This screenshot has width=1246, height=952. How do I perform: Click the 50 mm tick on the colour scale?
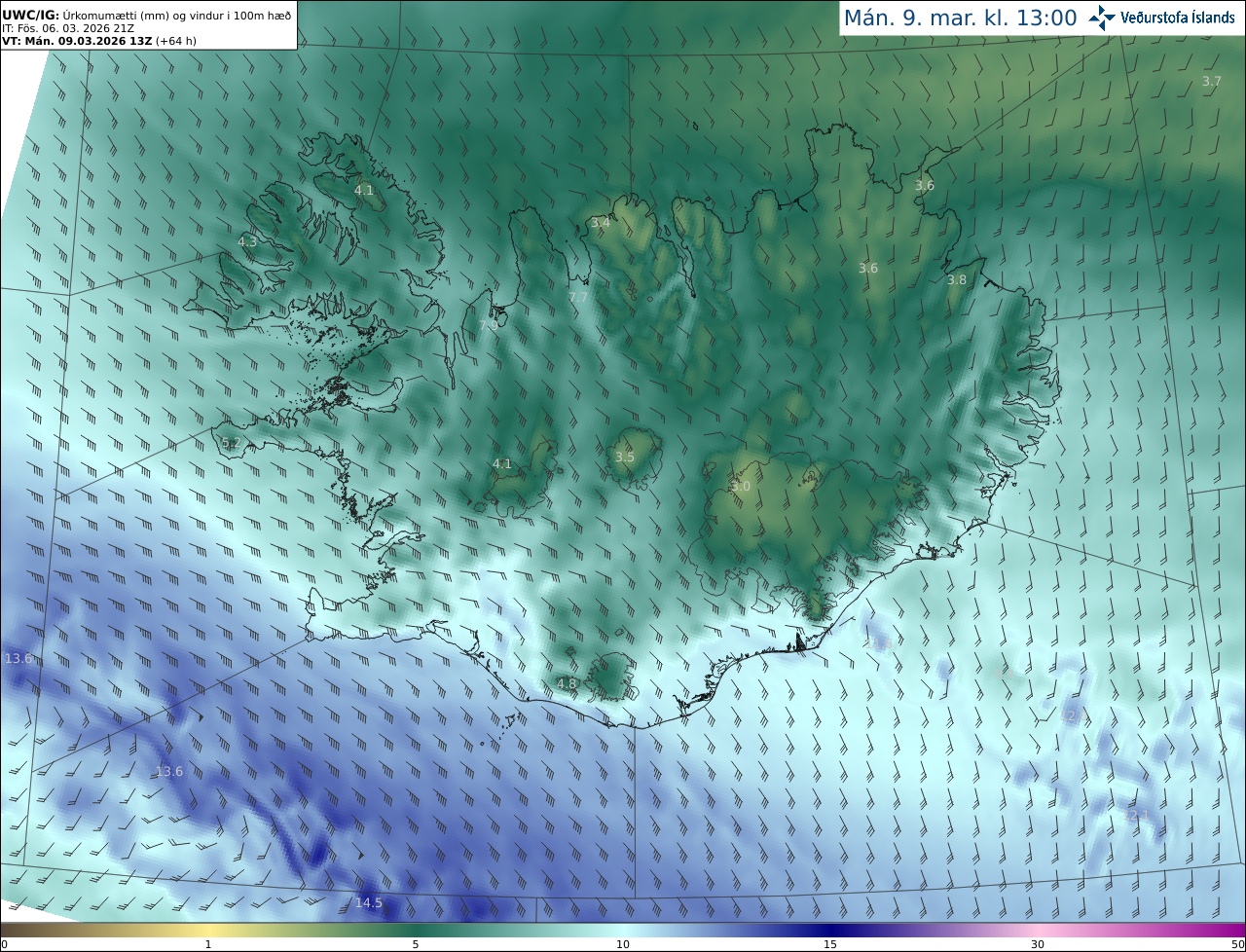(x=1238, y=944)
